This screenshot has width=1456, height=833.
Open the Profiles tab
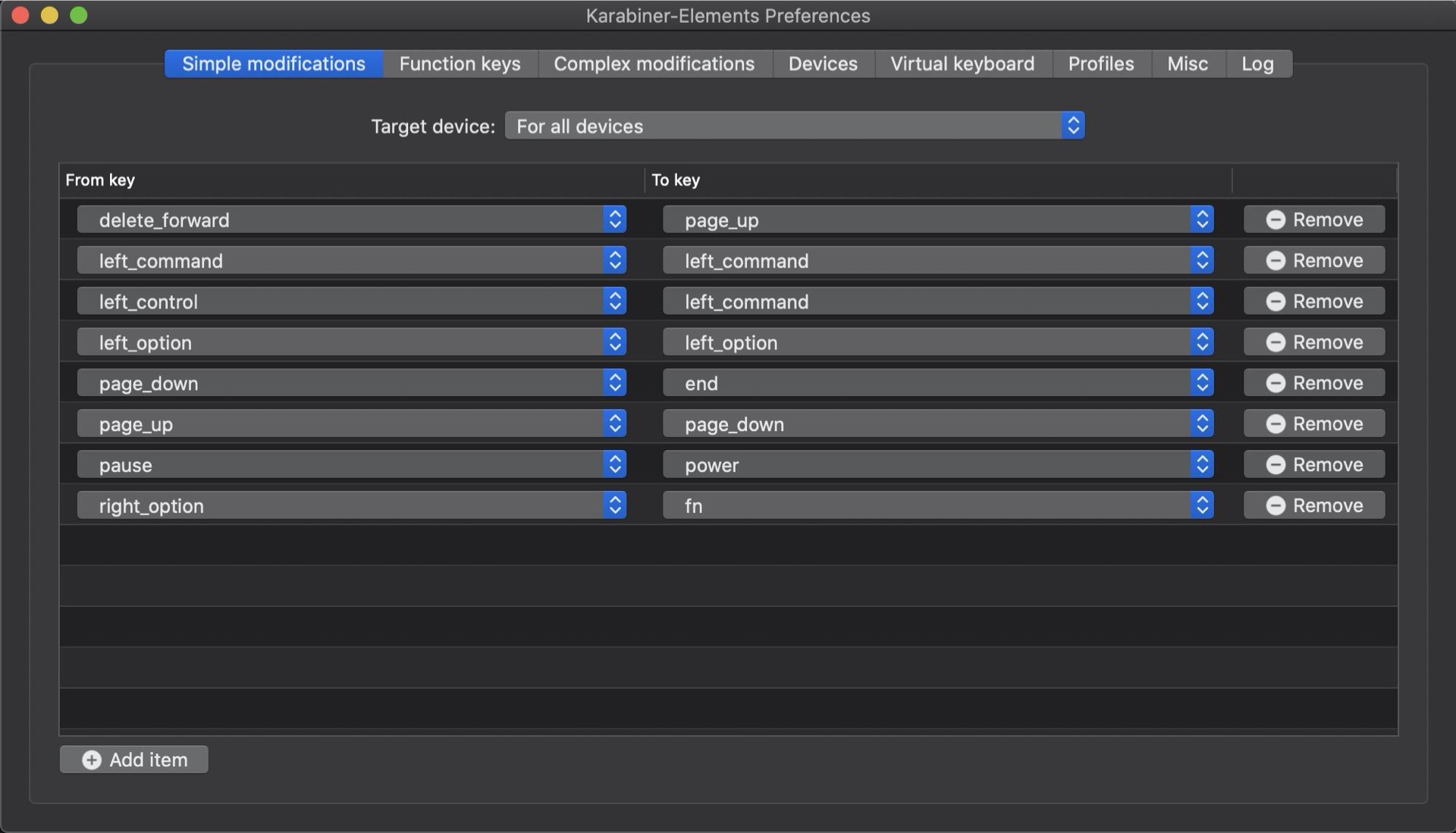coord(1101,64)
